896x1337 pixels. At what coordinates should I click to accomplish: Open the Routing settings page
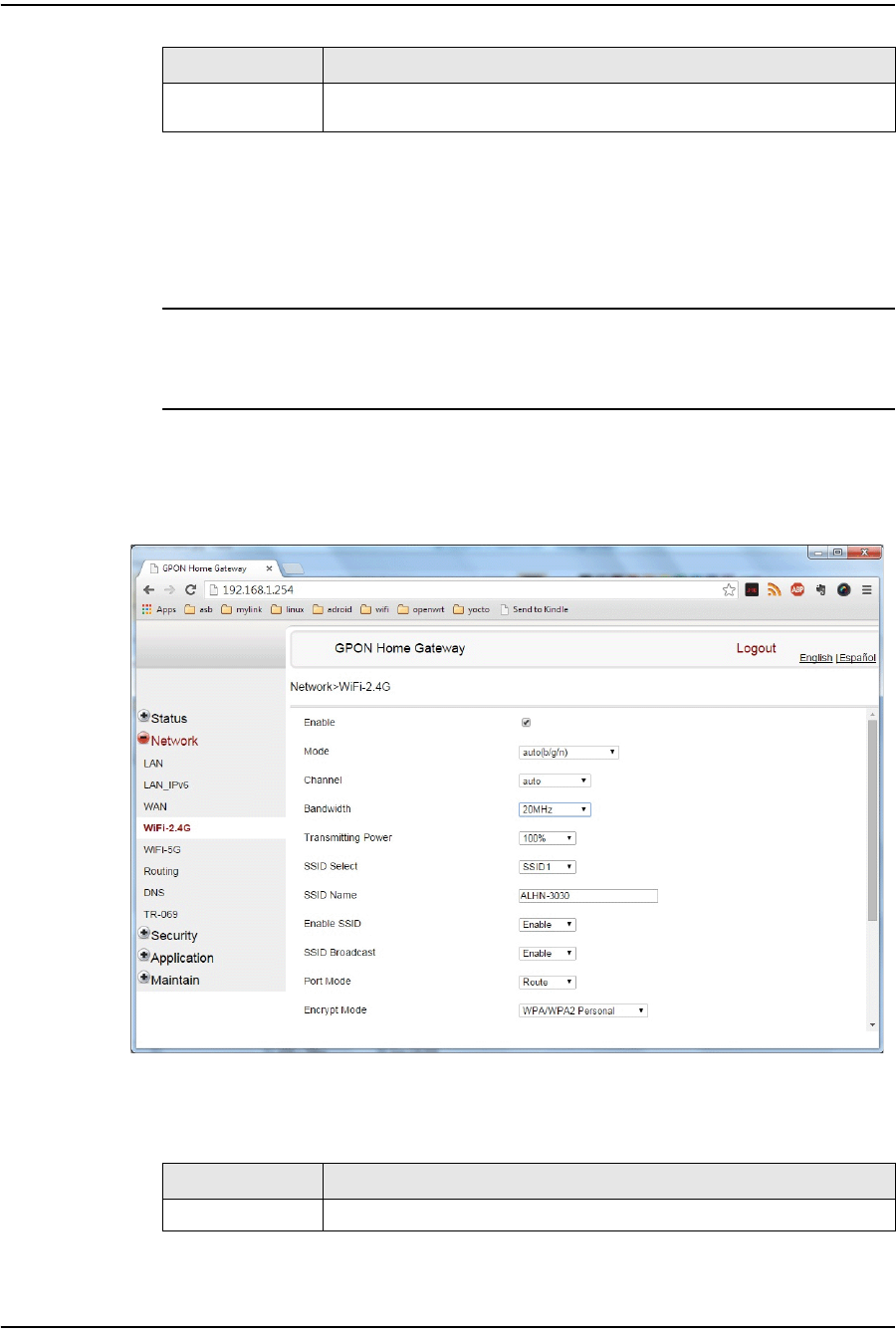(x=161, y=871)
